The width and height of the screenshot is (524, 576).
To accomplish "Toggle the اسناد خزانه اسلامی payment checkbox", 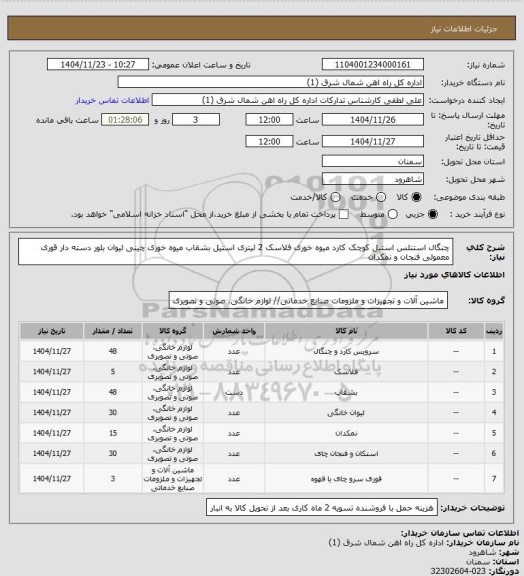I will pos(344,214).
